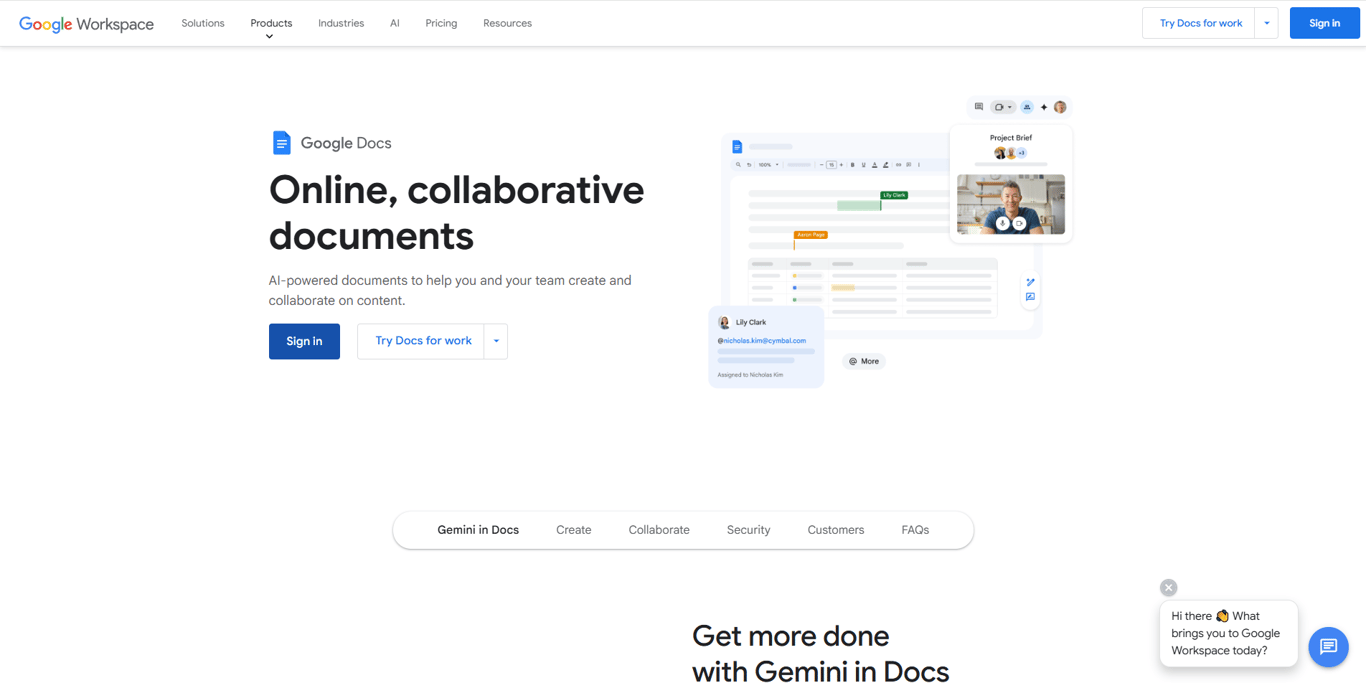This screenshot has width=1366, height=683.
Task: Click the Hi there chat greeting message
Action: point(1228,633)
